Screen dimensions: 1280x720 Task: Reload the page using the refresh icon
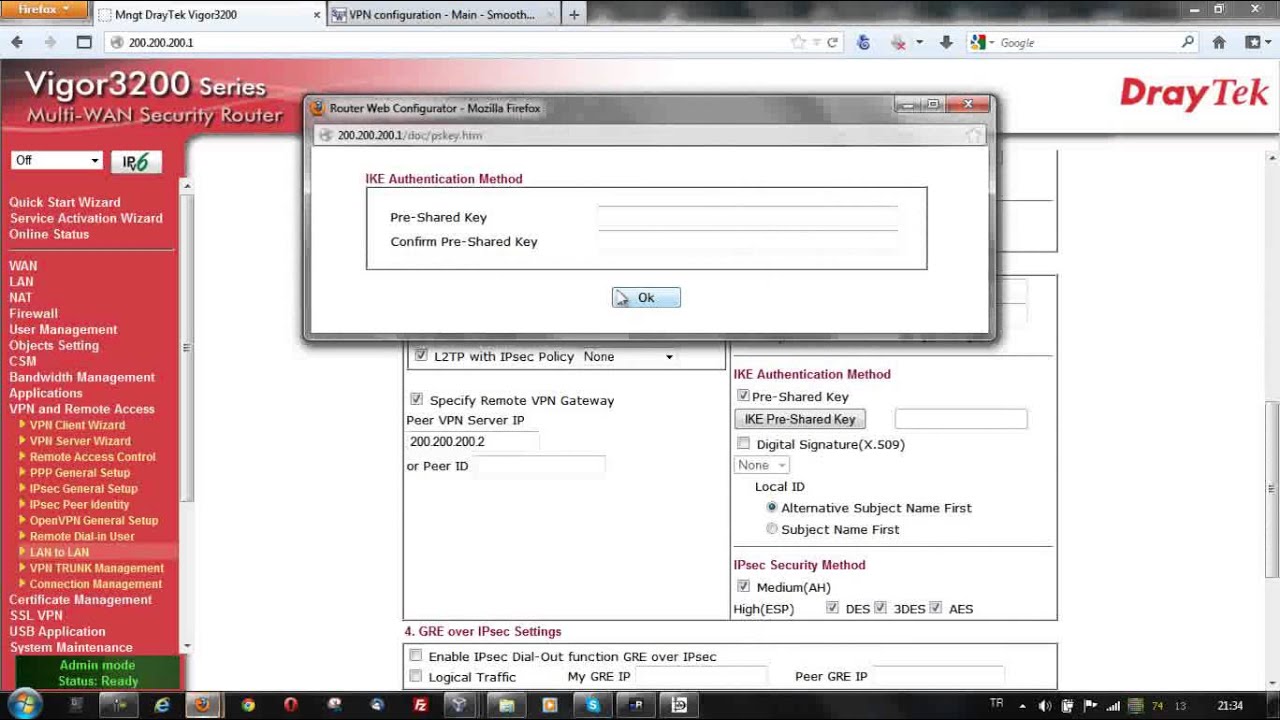point(832,42)
